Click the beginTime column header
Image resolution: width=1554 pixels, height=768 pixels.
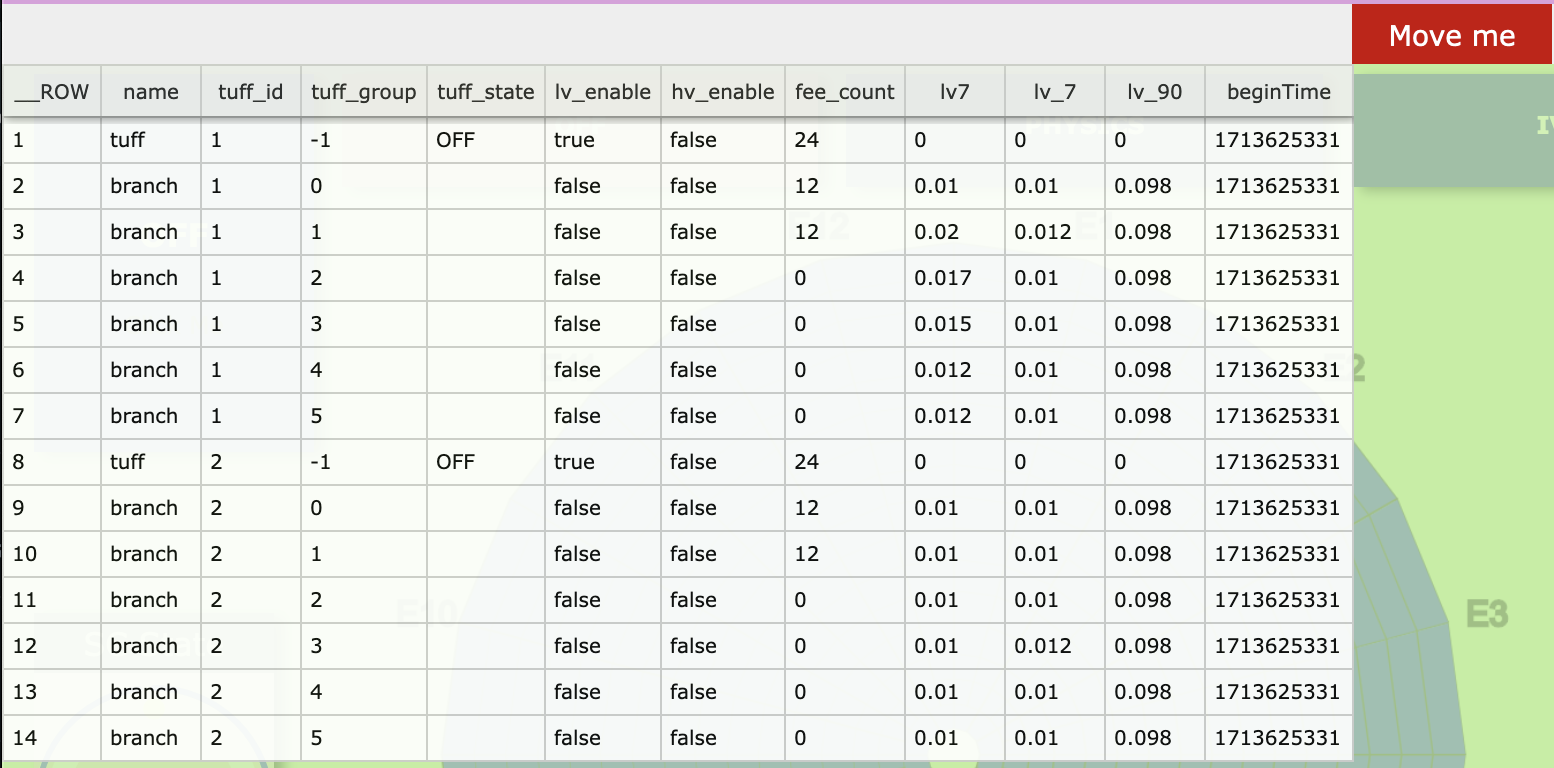point(1279,92)
